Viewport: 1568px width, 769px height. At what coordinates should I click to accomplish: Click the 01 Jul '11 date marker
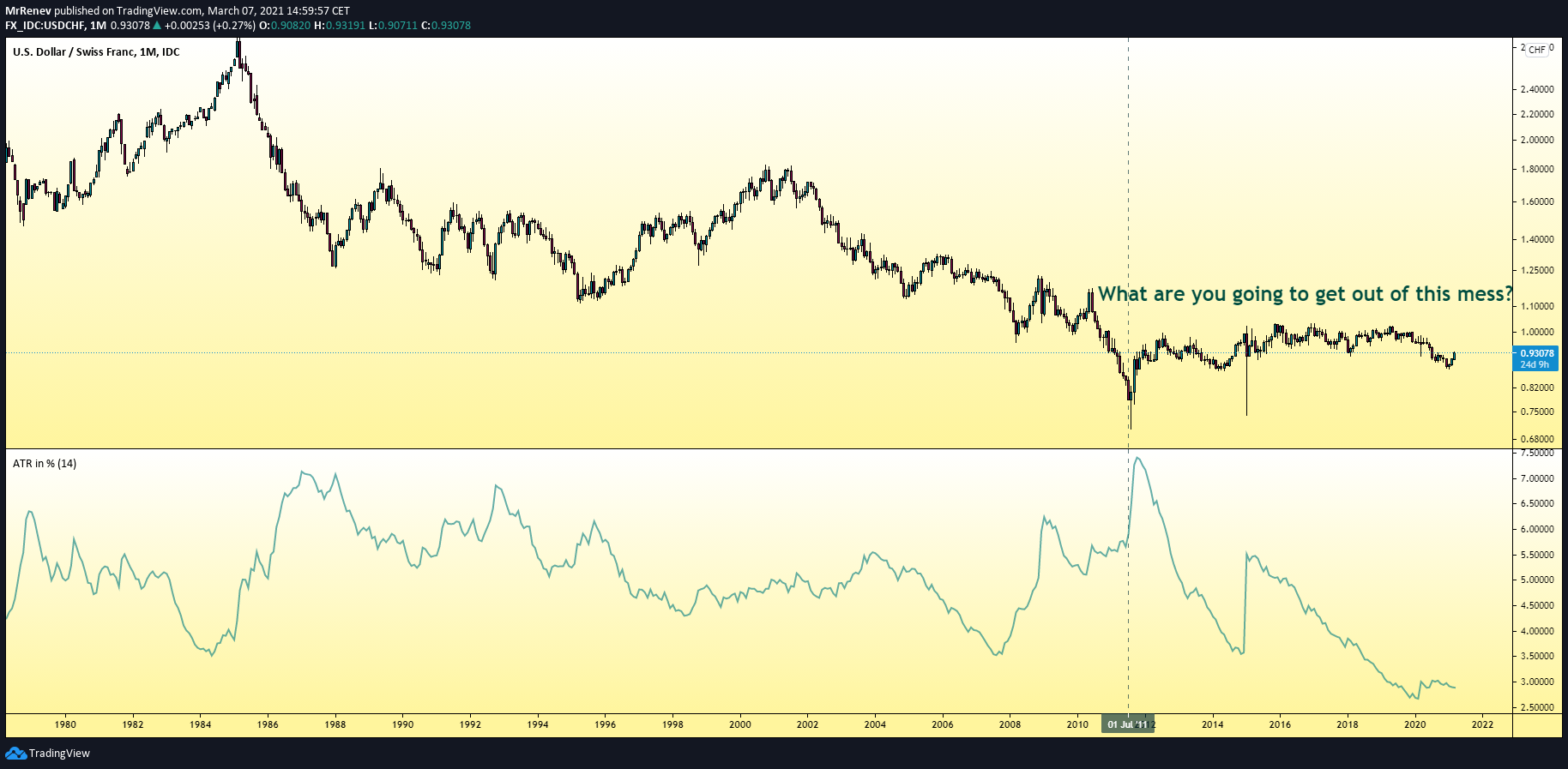point(1128,724)
